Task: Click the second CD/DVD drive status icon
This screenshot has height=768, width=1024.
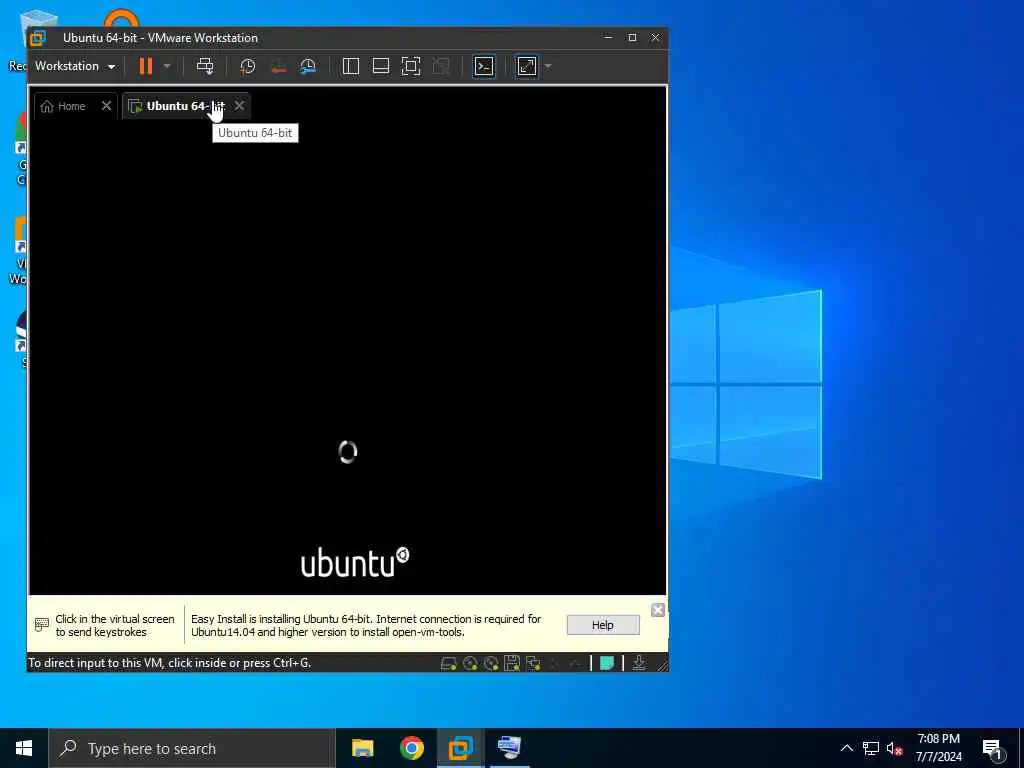Action: click(491, 664)
